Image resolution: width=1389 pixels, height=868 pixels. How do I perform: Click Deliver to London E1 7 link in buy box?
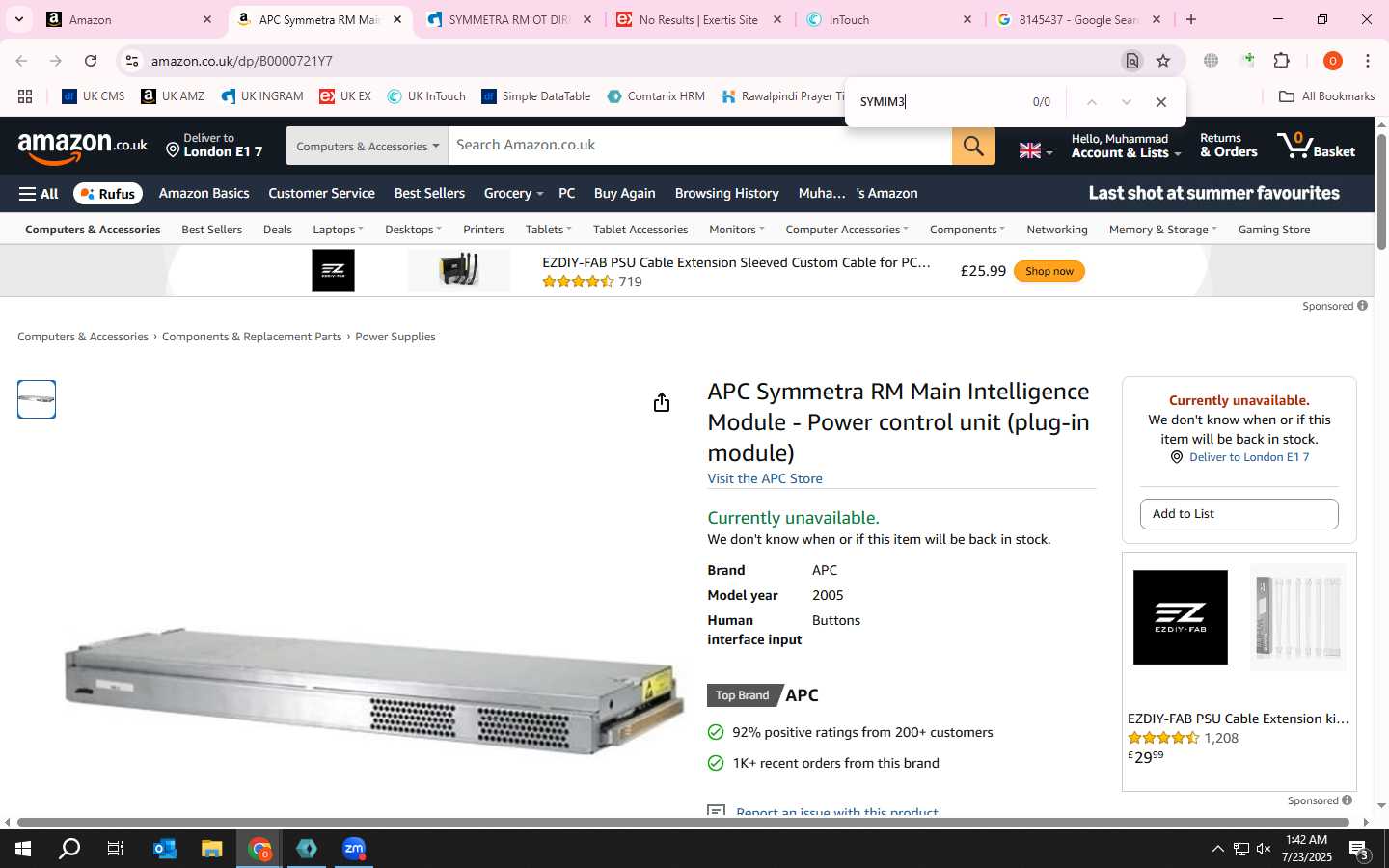[1249, 457]
